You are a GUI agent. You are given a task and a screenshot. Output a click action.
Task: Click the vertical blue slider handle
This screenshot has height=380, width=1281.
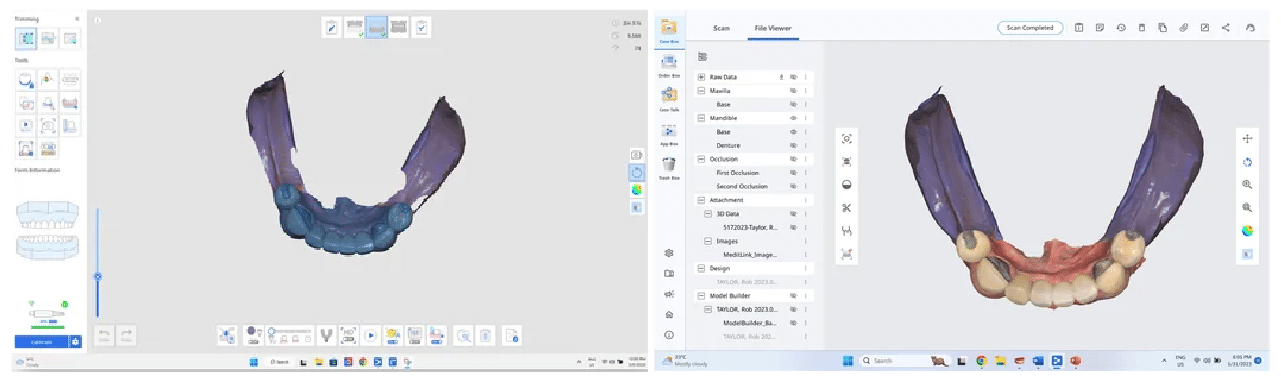click(98, 277)
